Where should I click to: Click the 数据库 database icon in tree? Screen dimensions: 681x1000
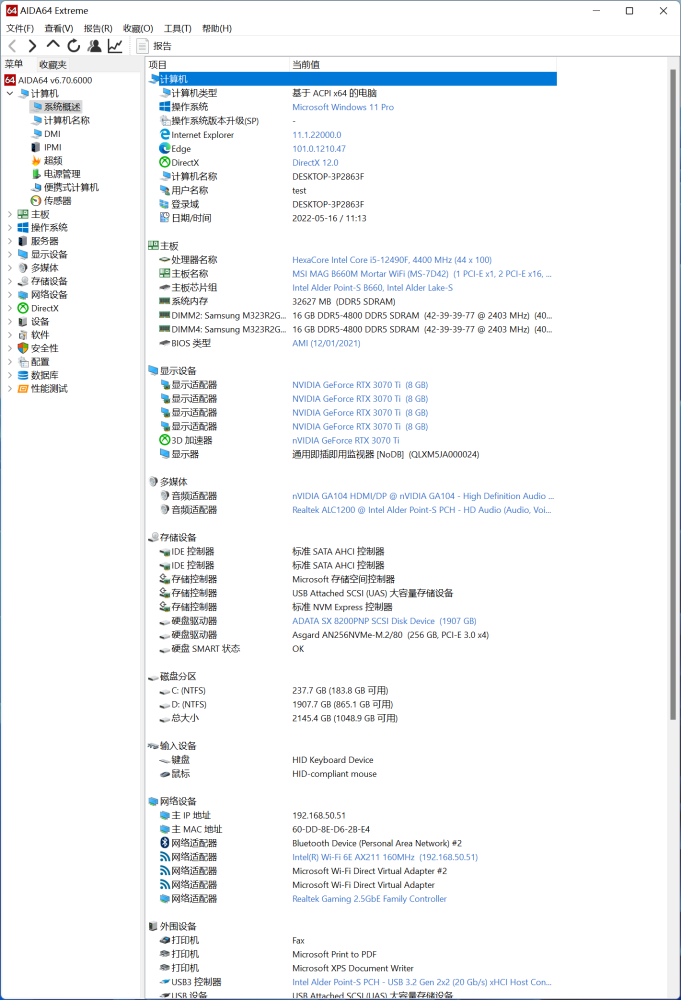click(23, 375)
